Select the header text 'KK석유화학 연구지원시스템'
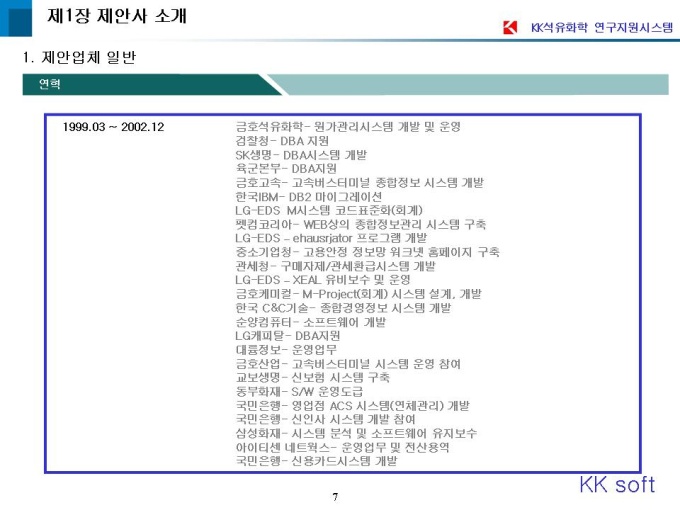The width and height of the screenshot is (680, 510). pyautogui.click(x=602, y=28)
